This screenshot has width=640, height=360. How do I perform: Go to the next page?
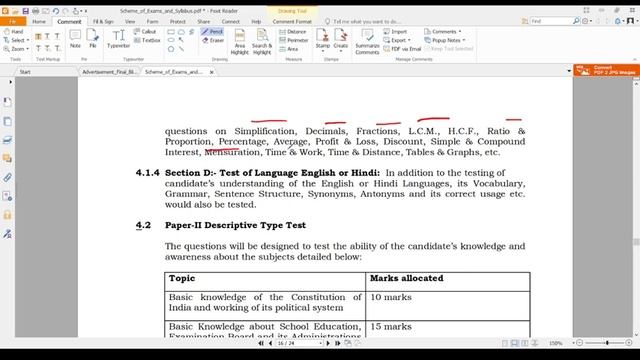[x=328, y=343]
